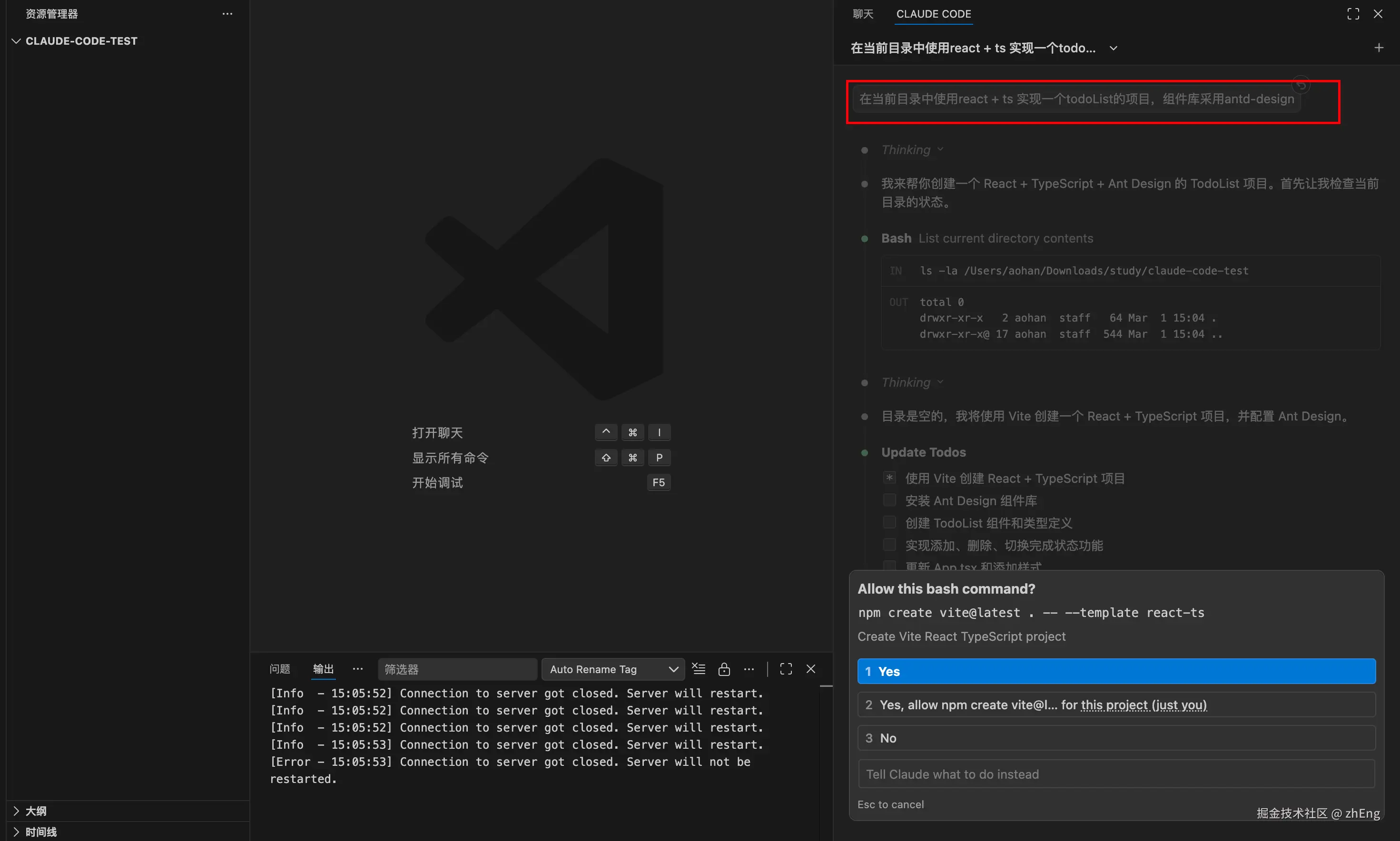Switch to the 聊天 tab
This screenshot has height=841, width=1400.
point(863,14)
